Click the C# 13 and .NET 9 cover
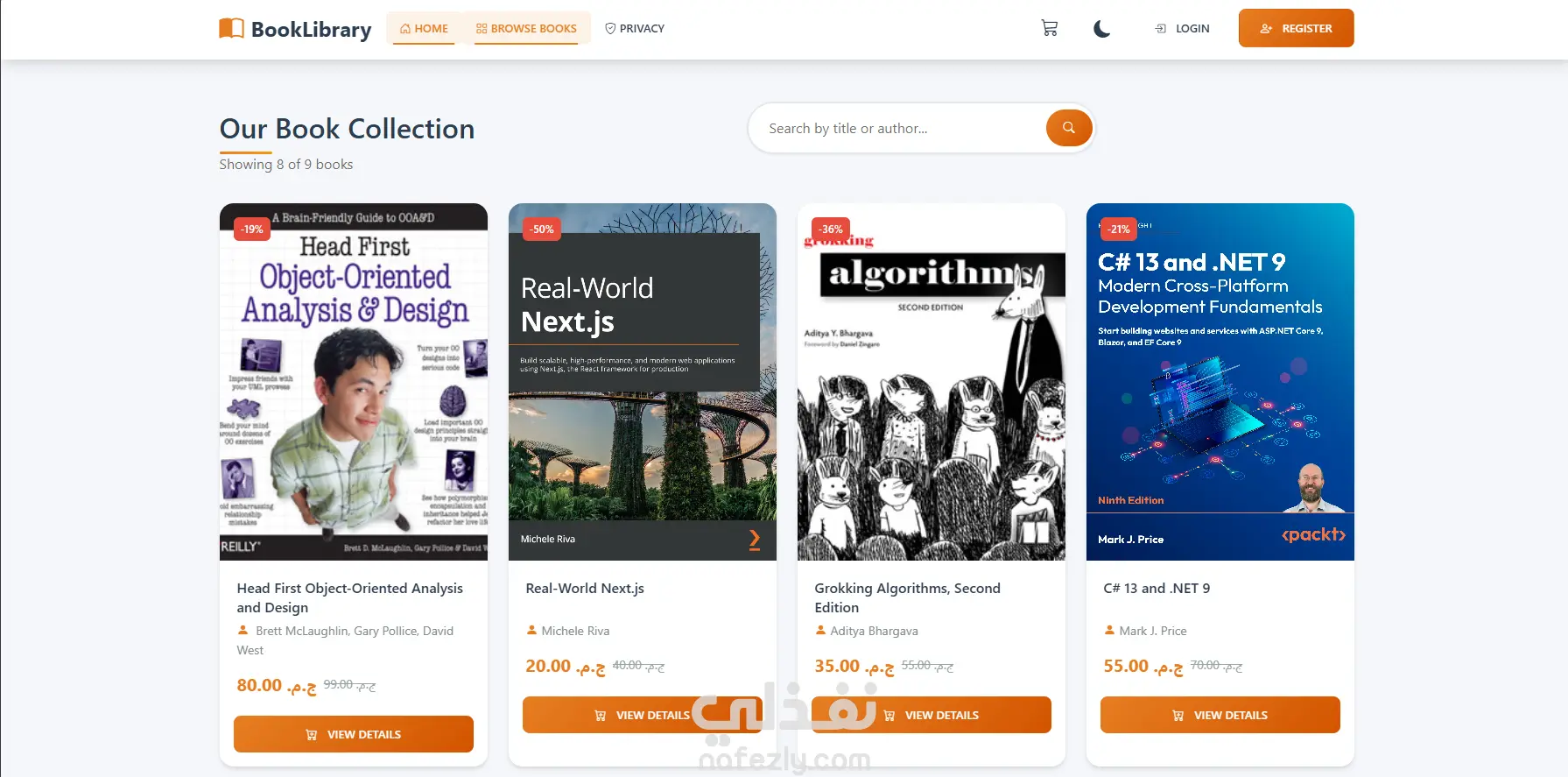Screen dimensions: 1568x777 pyautogui.click(x=1220, y=382)
